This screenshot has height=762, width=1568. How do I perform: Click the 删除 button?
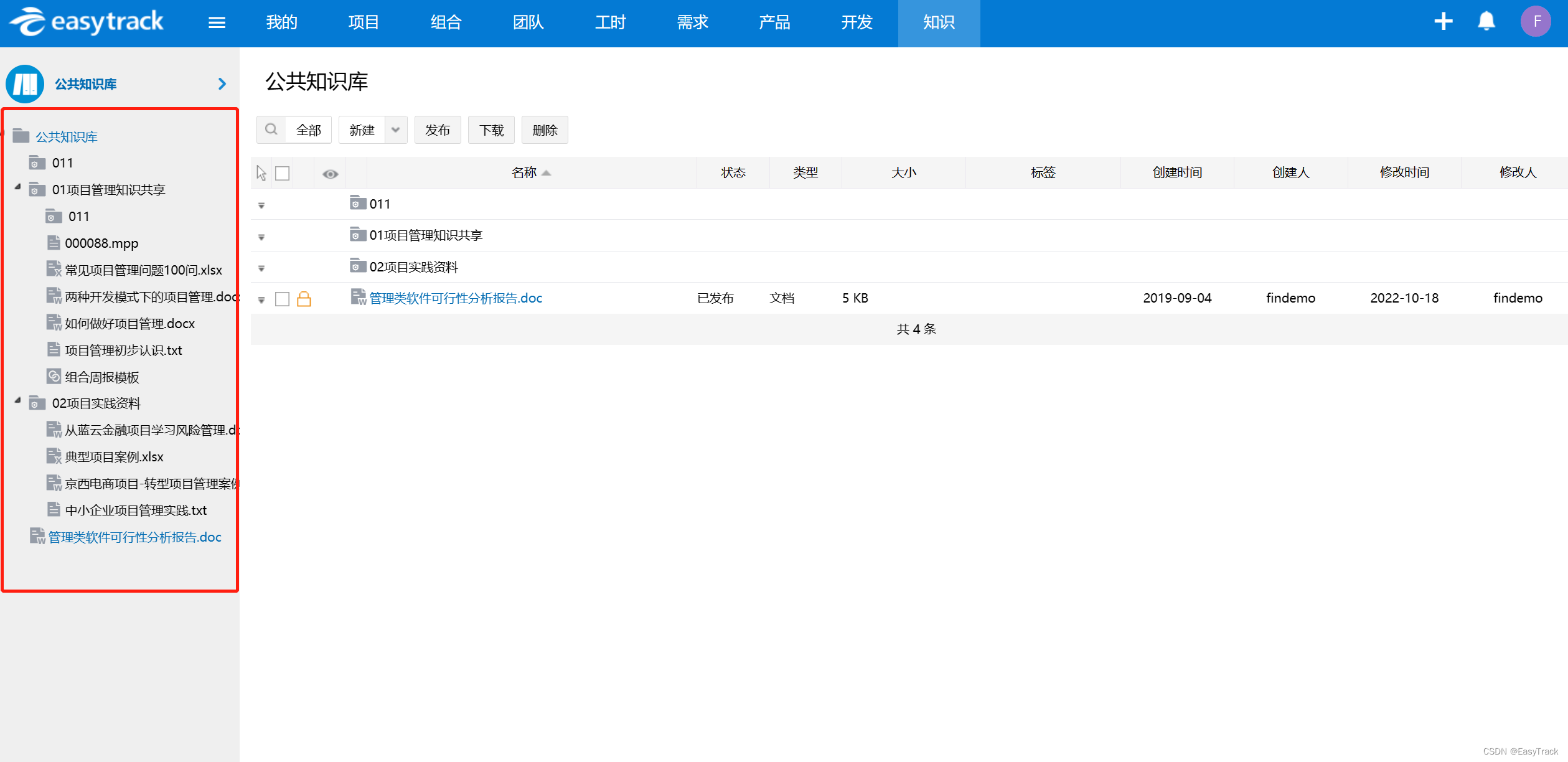coord(545,129)
